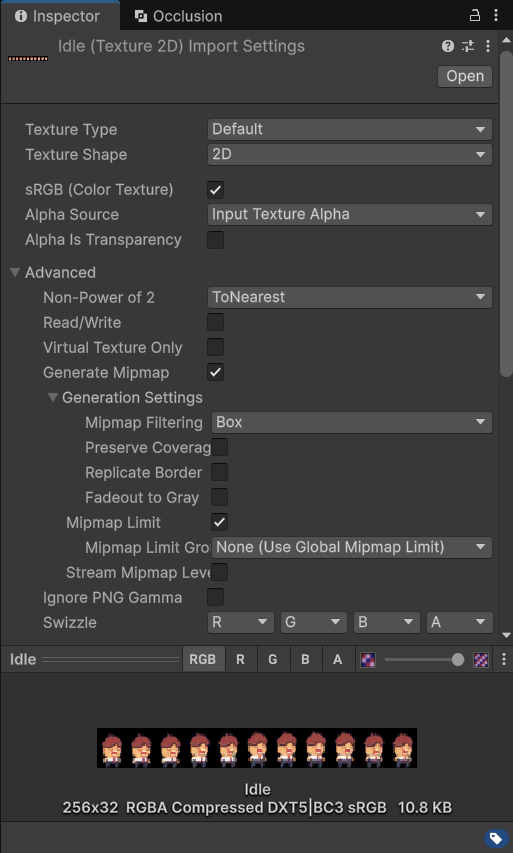The image size is (513, 853).
Task: Open the import settings kebab menu
Action: pyautogui.click(x=487, y=46)
